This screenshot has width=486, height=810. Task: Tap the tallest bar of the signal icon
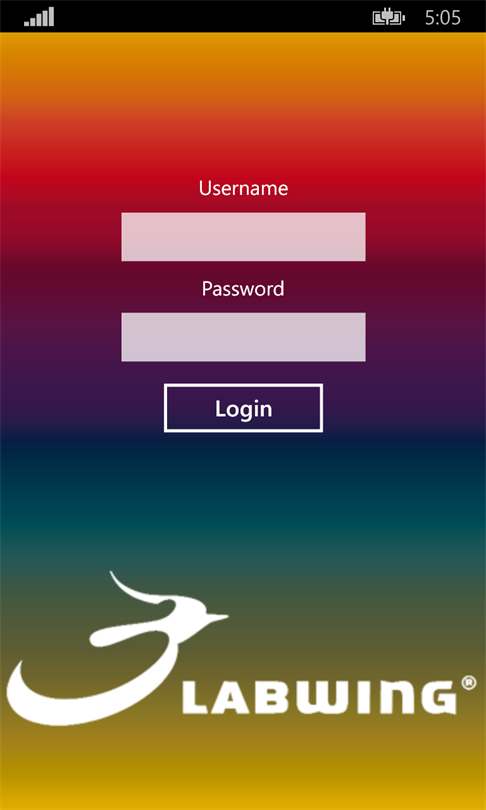point(51,17)
